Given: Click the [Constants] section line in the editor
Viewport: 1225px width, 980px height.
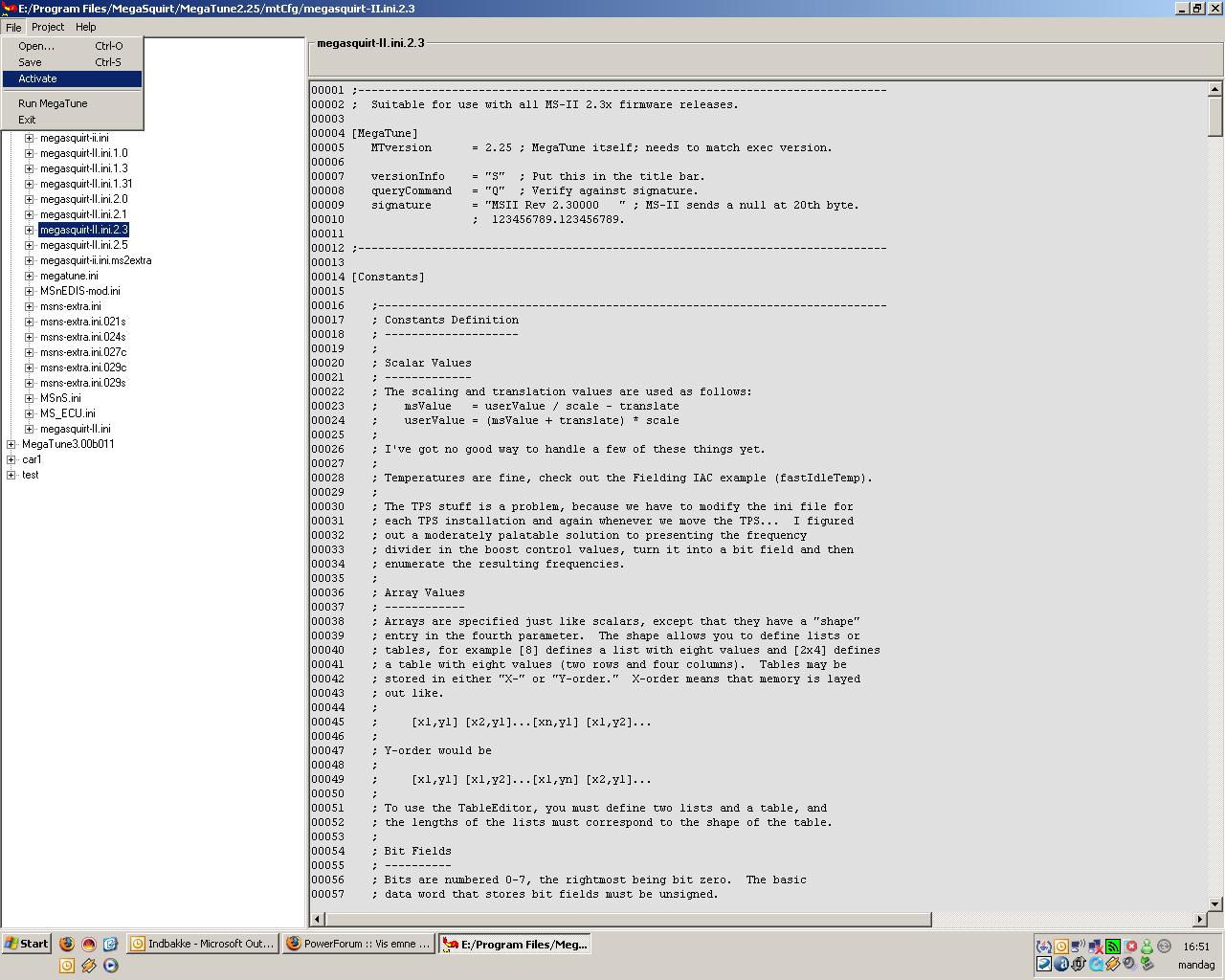Looking at the screenshot, I should point(388,277).
